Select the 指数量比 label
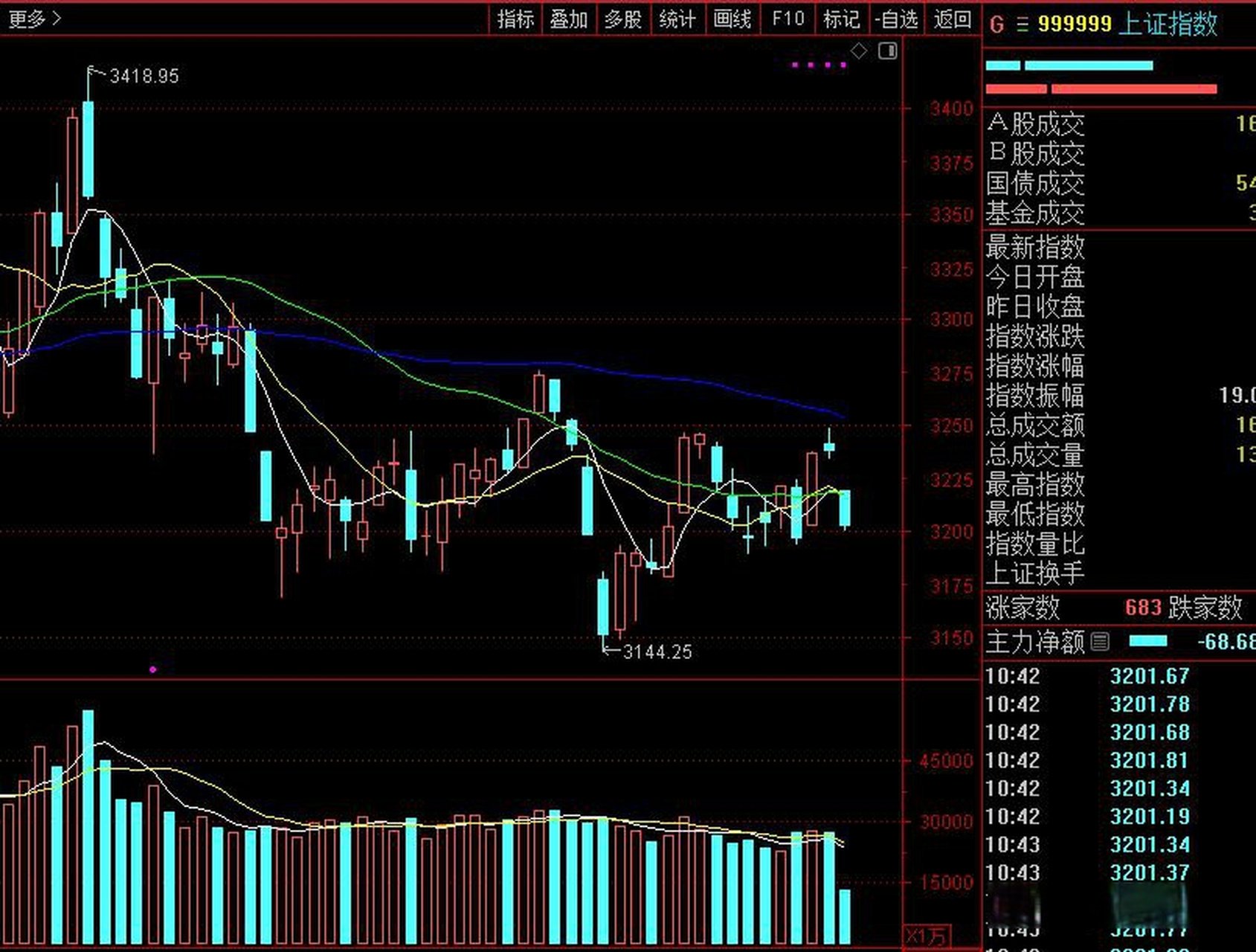 (x=1035, y=544)
